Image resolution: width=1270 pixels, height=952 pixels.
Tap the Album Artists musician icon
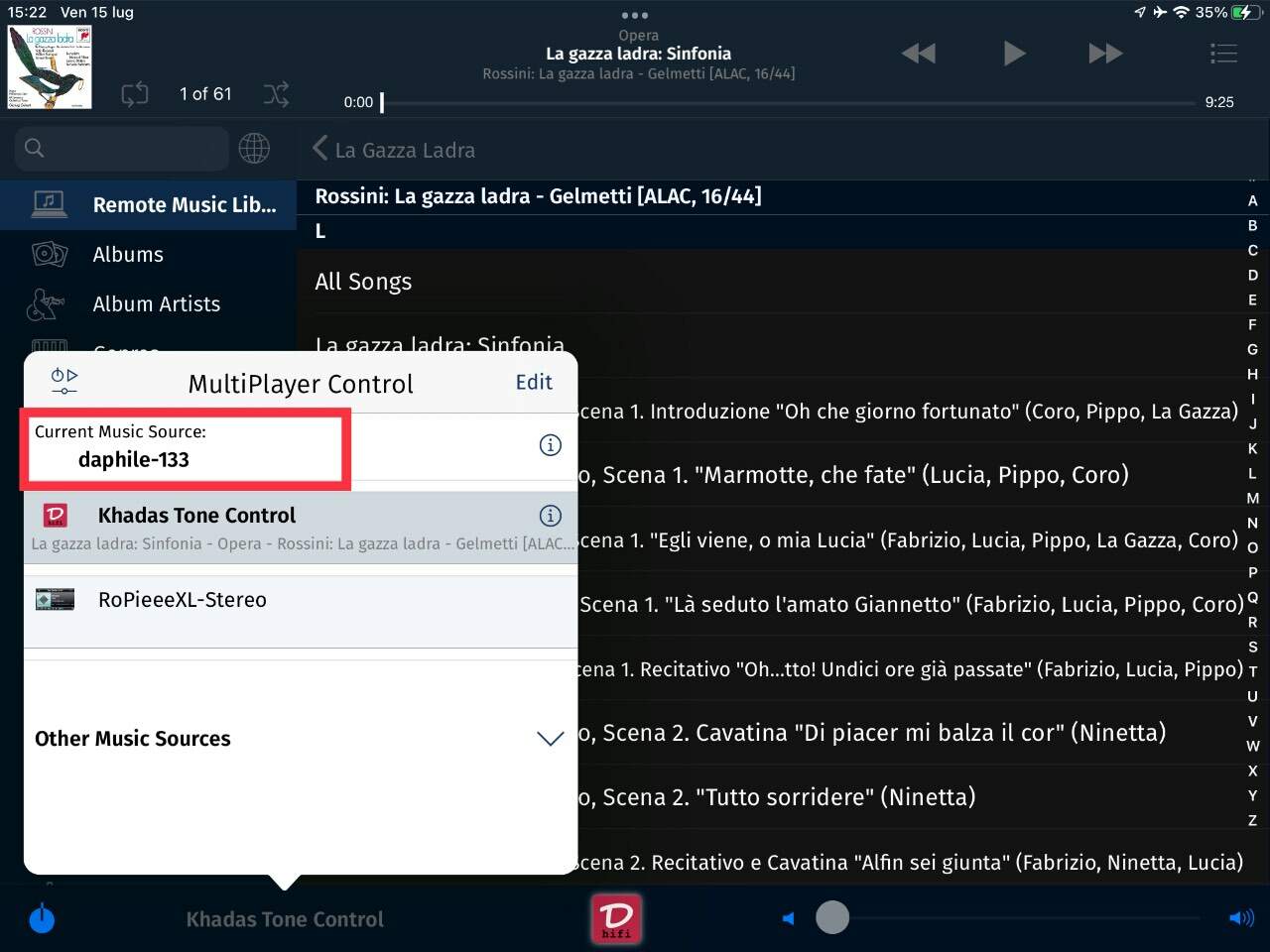tap(46, 304)
